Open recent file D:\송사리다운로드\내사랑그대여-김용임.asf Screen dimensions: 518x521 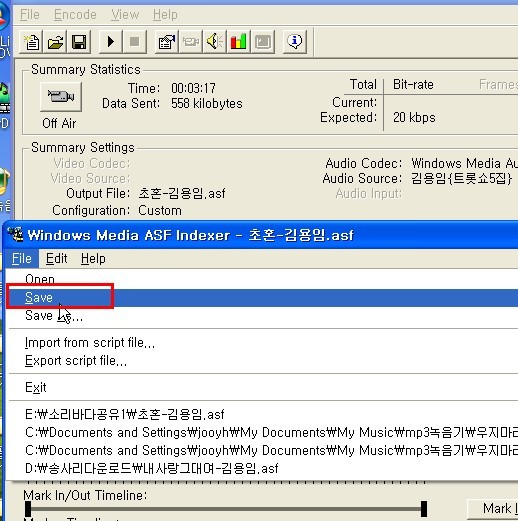click(x=262, y=468)
